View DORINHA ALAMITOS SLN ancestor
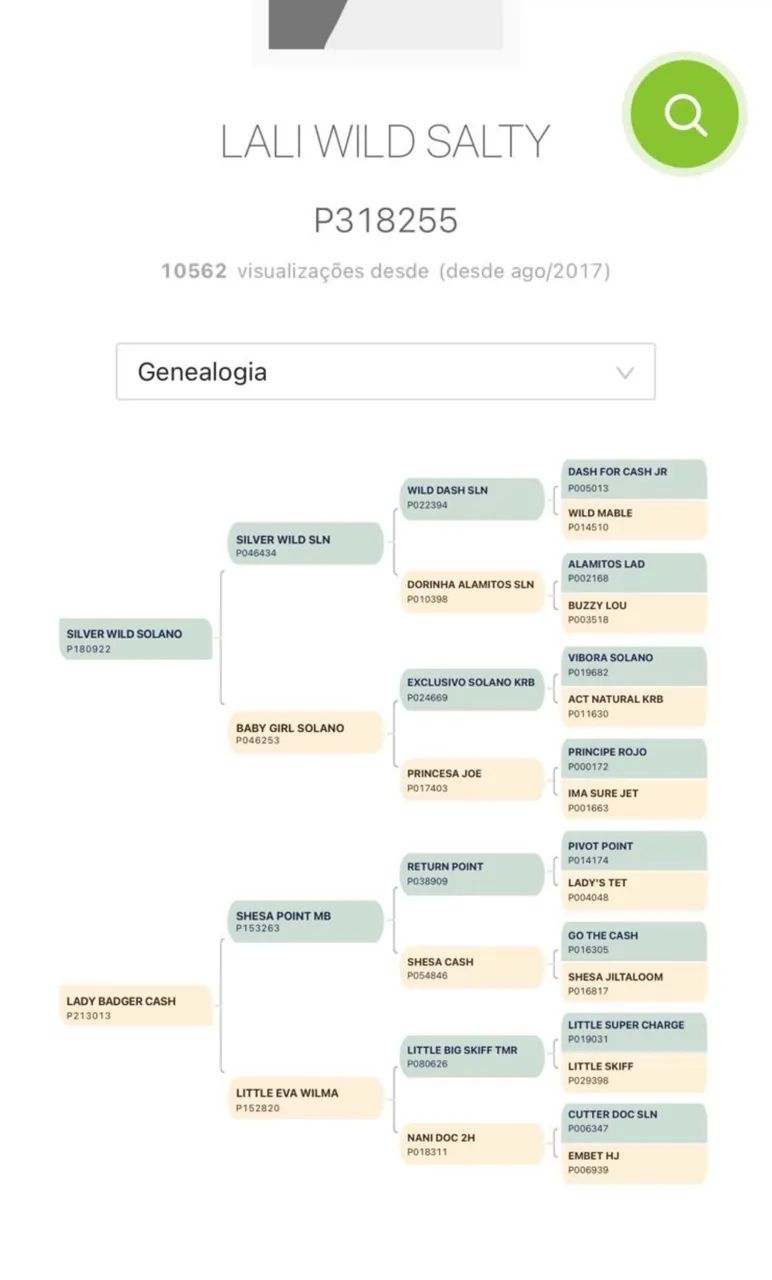 (x=473, y=591)
